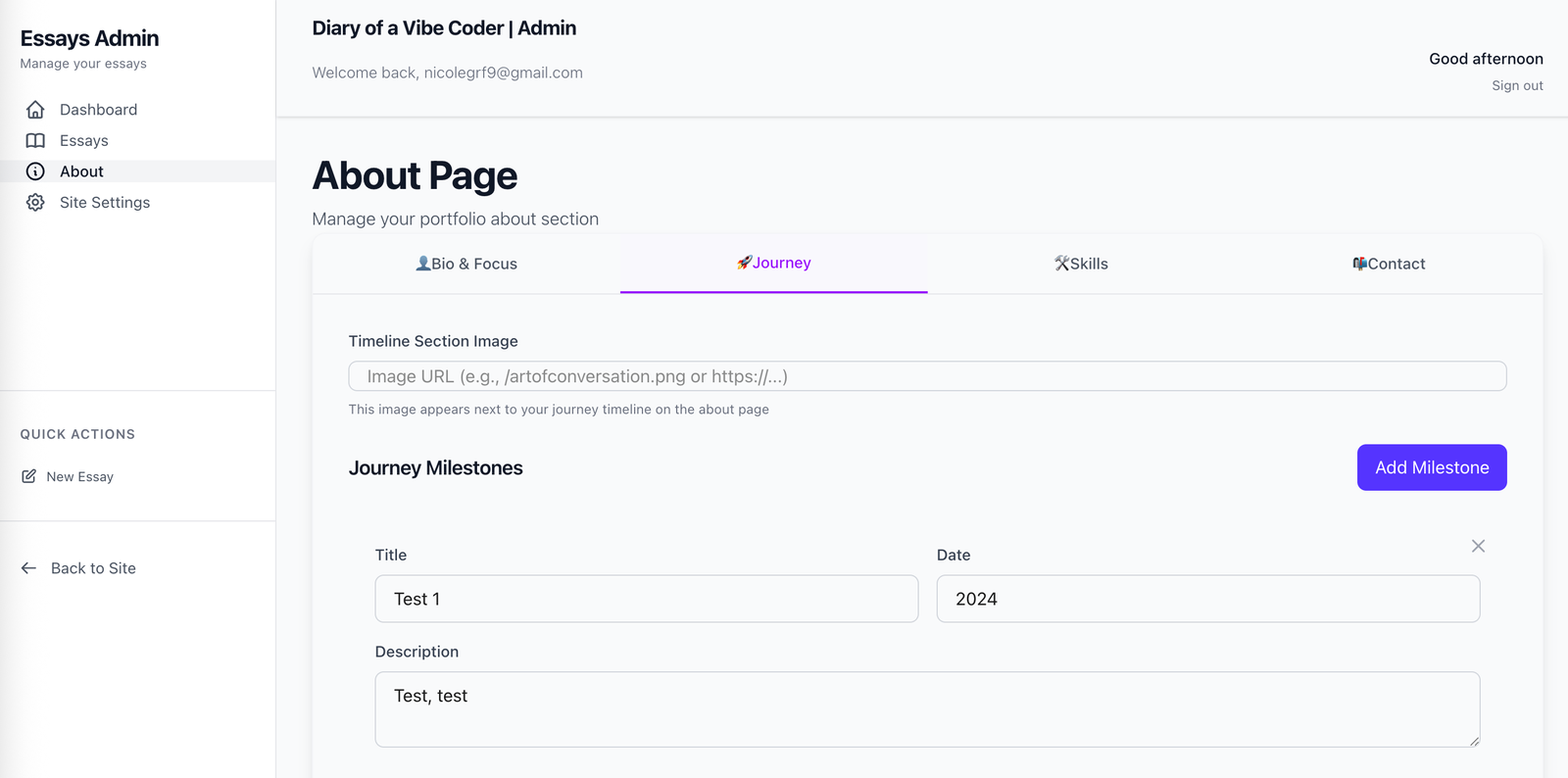This screenshot has height=778, width=1568.
Task: Click the New Essay pencil icon
Action: point(28,476)
